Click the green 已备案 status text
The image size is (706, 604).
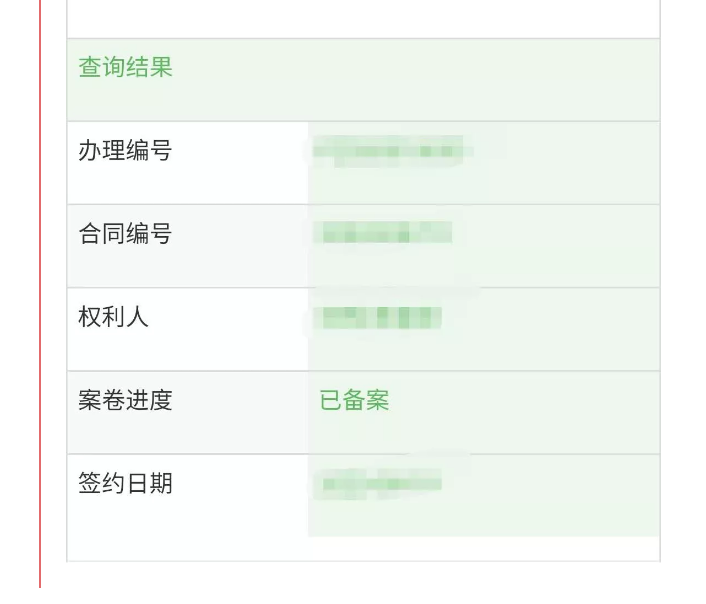pos(354,400)
